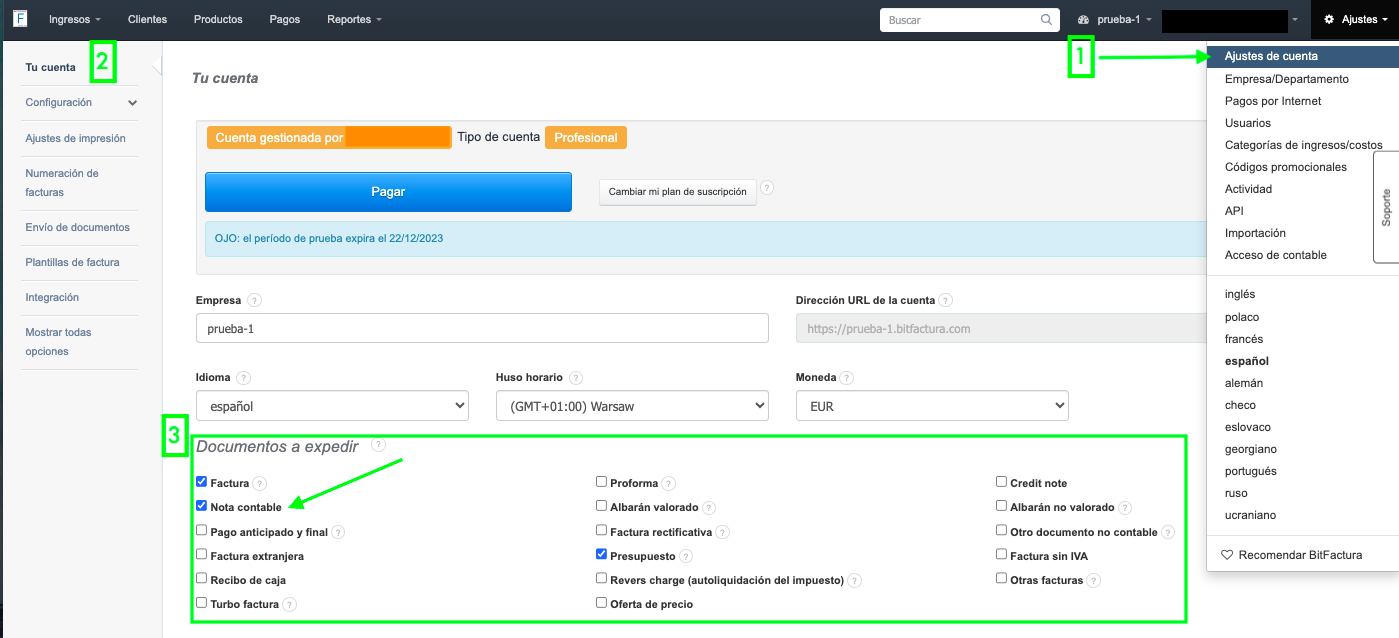Click help icon next to Moneda
This screenshot has width=1399, height=638.
click(847, 378)
